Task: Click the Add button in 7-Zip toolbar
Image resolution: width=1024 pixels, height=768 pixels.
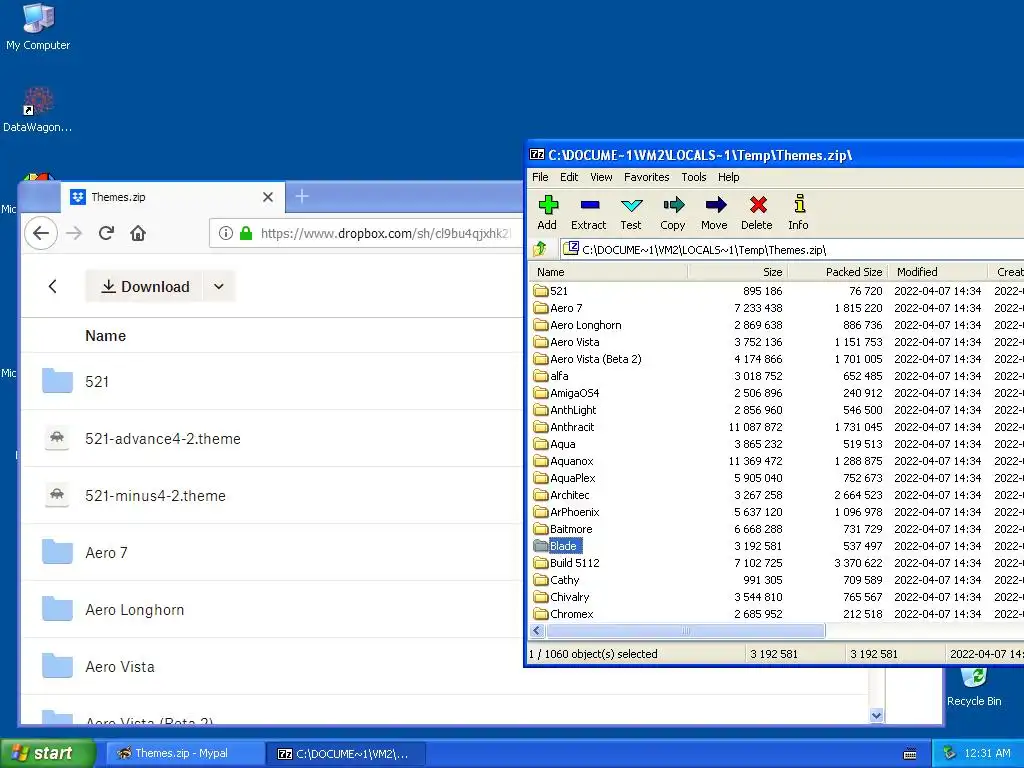Action: (x=547, y=213)
